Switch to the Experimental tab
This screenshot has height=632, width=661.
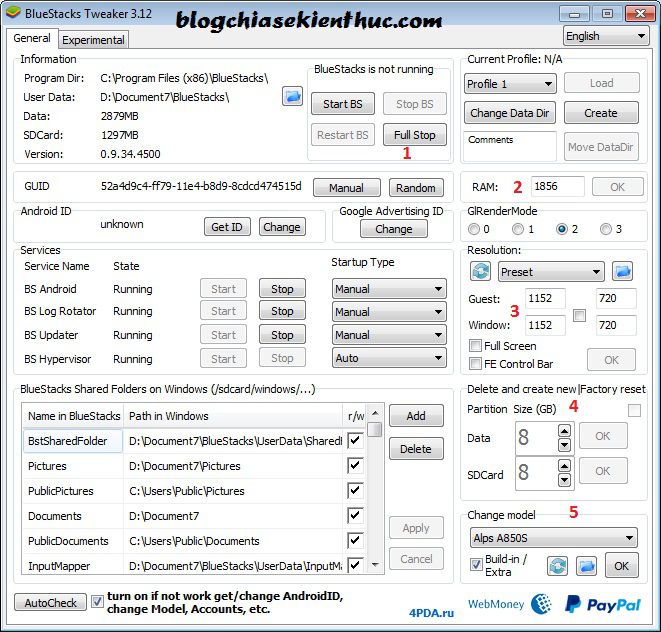point(93,40)
